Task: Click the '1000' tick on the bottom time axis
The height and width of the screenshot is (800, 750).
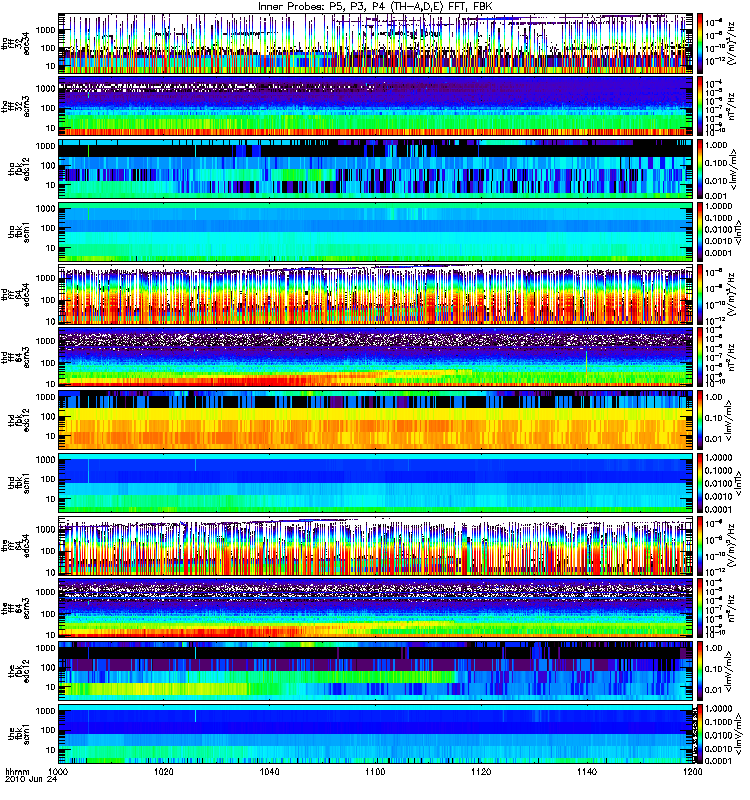Action: 59,772
